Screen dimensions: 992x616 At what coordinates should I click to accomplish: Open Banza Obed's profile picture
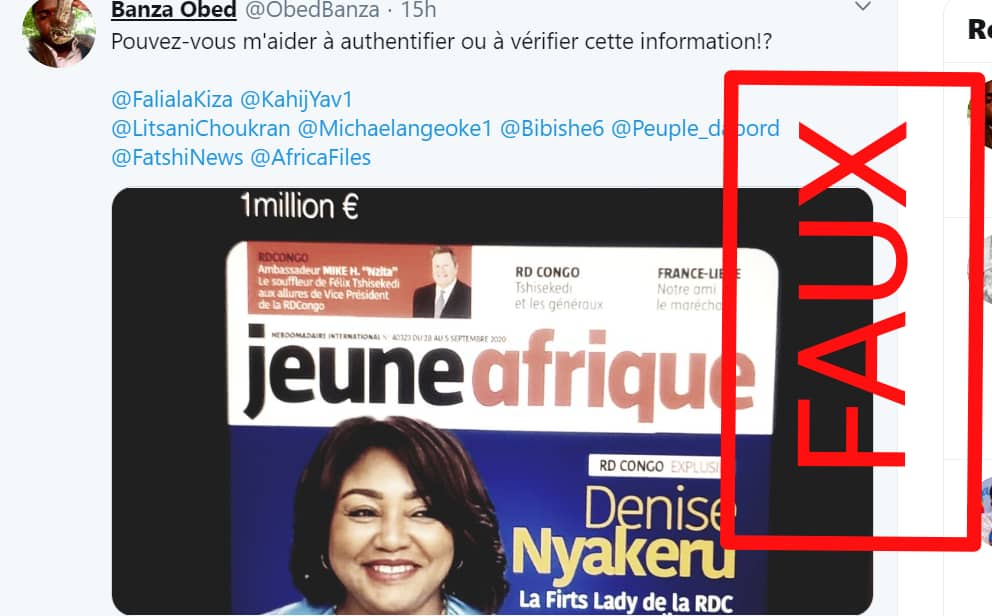coord(59,32)
